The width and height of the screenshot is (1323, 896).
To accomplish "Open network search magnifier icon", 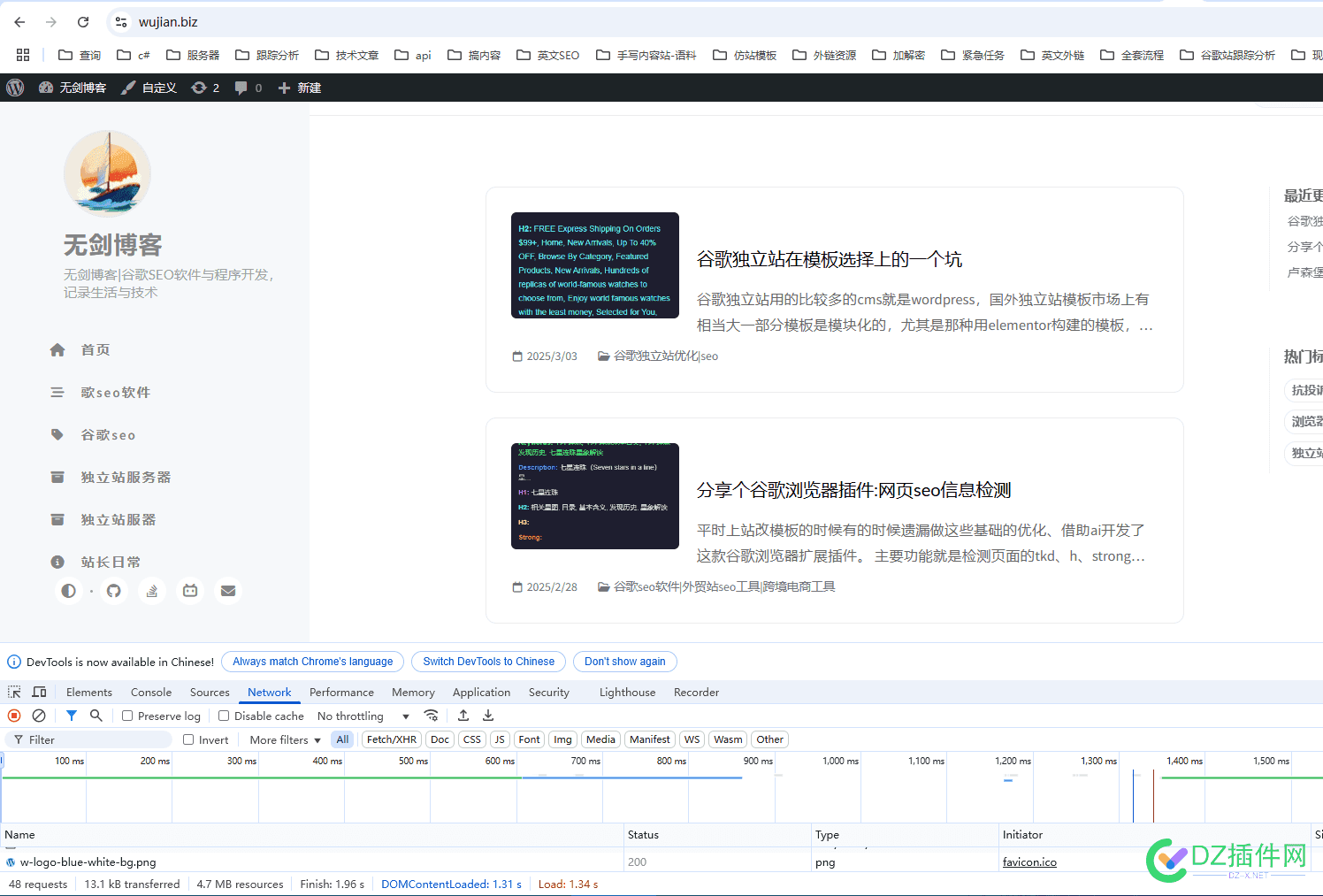I will (96, 716).
